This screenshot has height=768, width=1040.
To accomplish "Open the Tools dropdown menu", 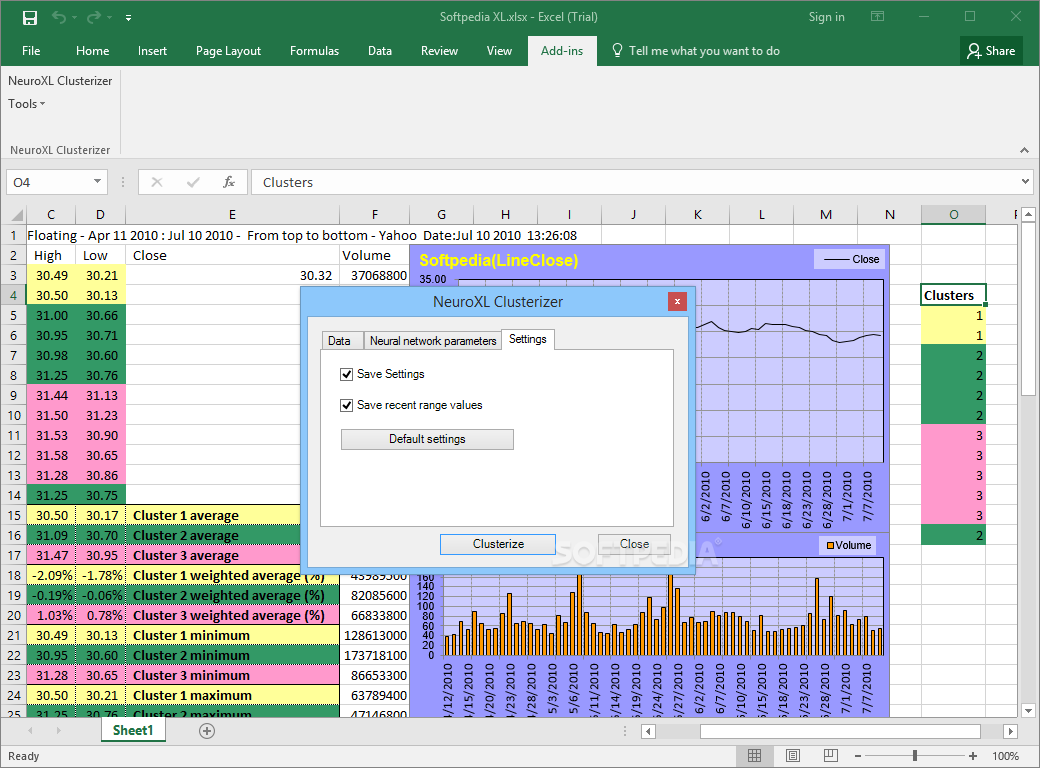I will [x=27, y=104].
